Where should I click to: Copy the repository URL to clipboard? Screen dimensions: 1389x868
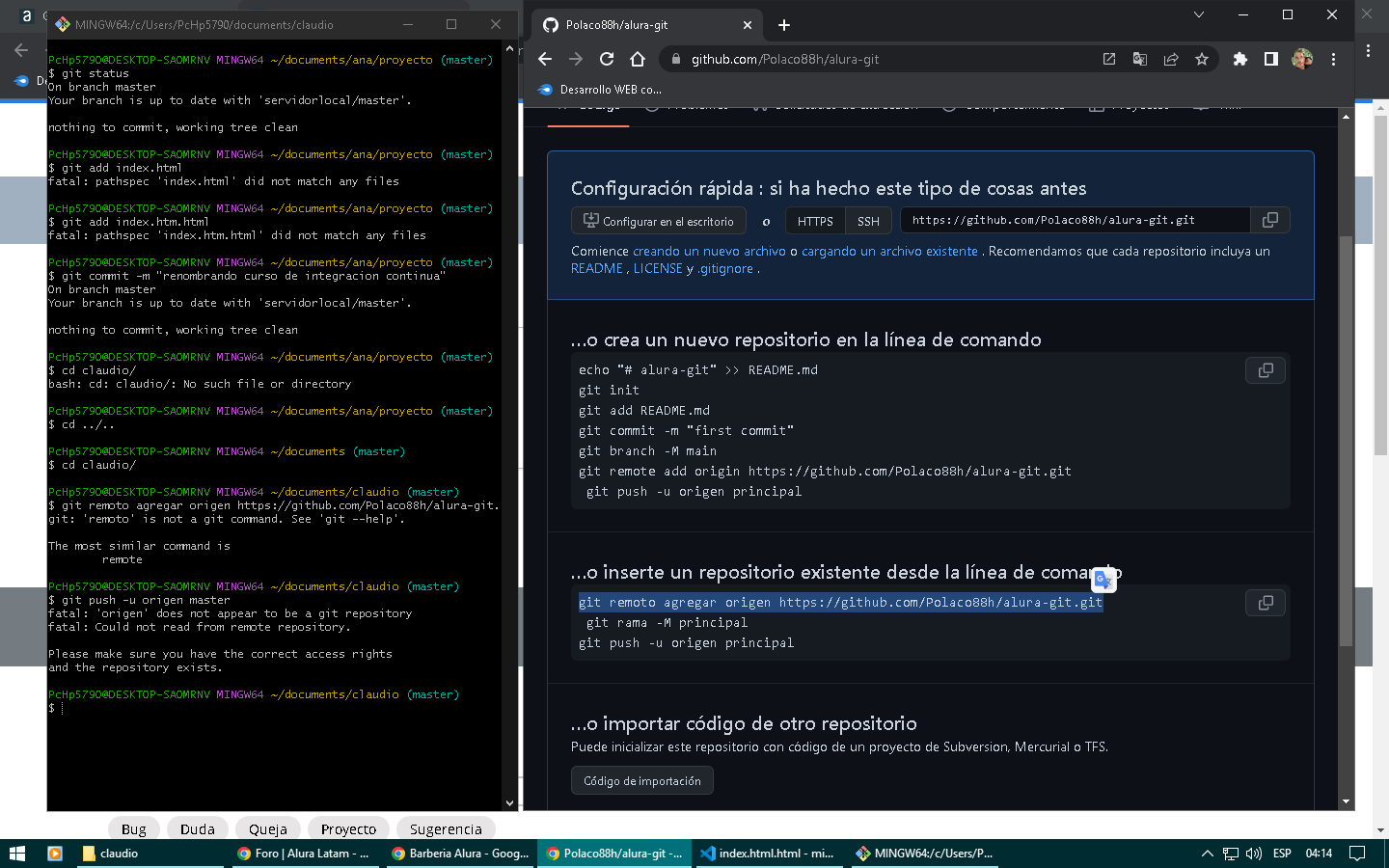point(1270,220)
